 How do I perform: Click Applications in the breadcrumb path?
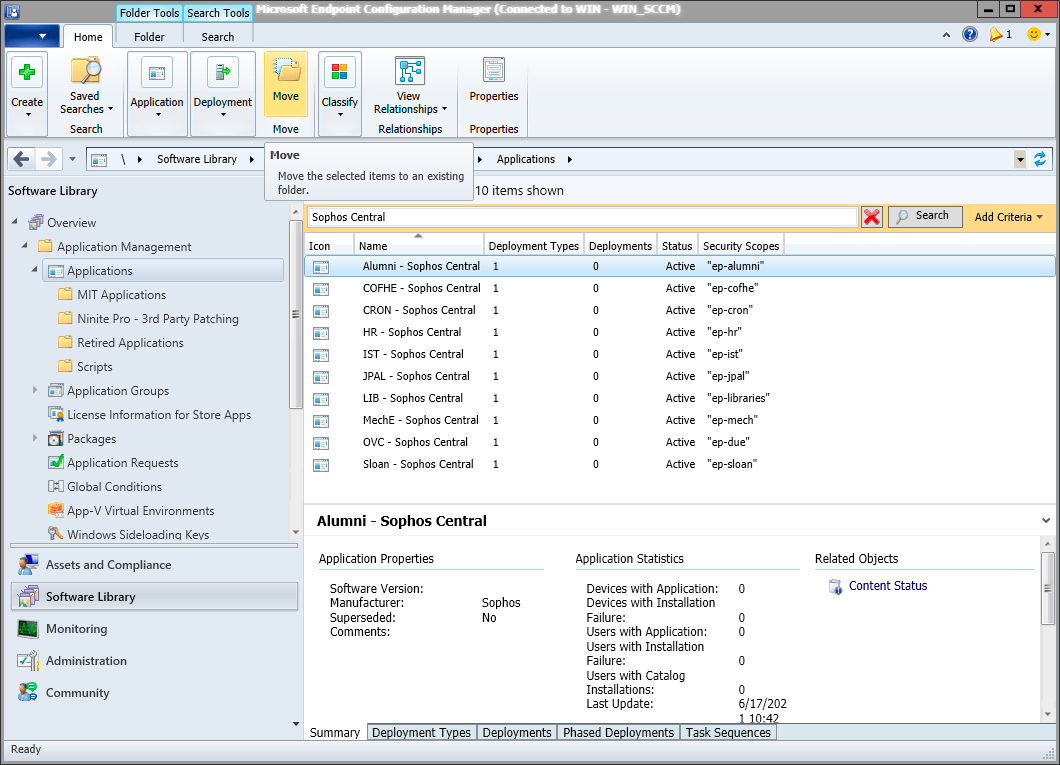[x=525, y=159]
